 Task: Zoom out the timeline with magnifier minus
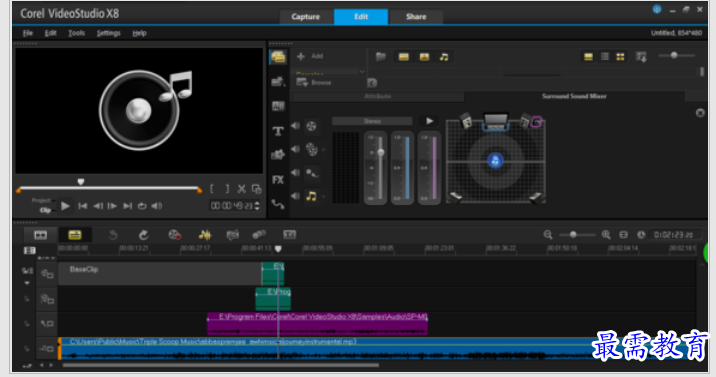pyautogui.click(x=548, y=235)
